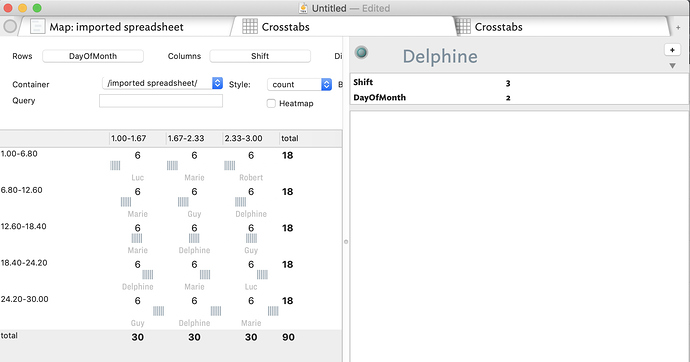Open the Style count dropdown
The image size is (690, 362).
(299, 84)
